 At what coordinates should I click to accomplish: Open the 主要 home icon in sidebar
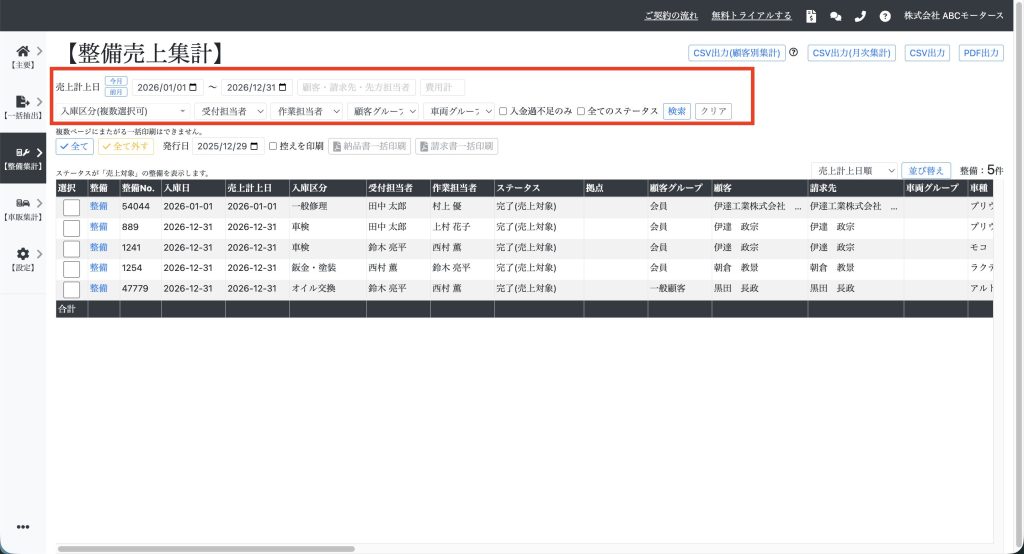click(23, 52)
